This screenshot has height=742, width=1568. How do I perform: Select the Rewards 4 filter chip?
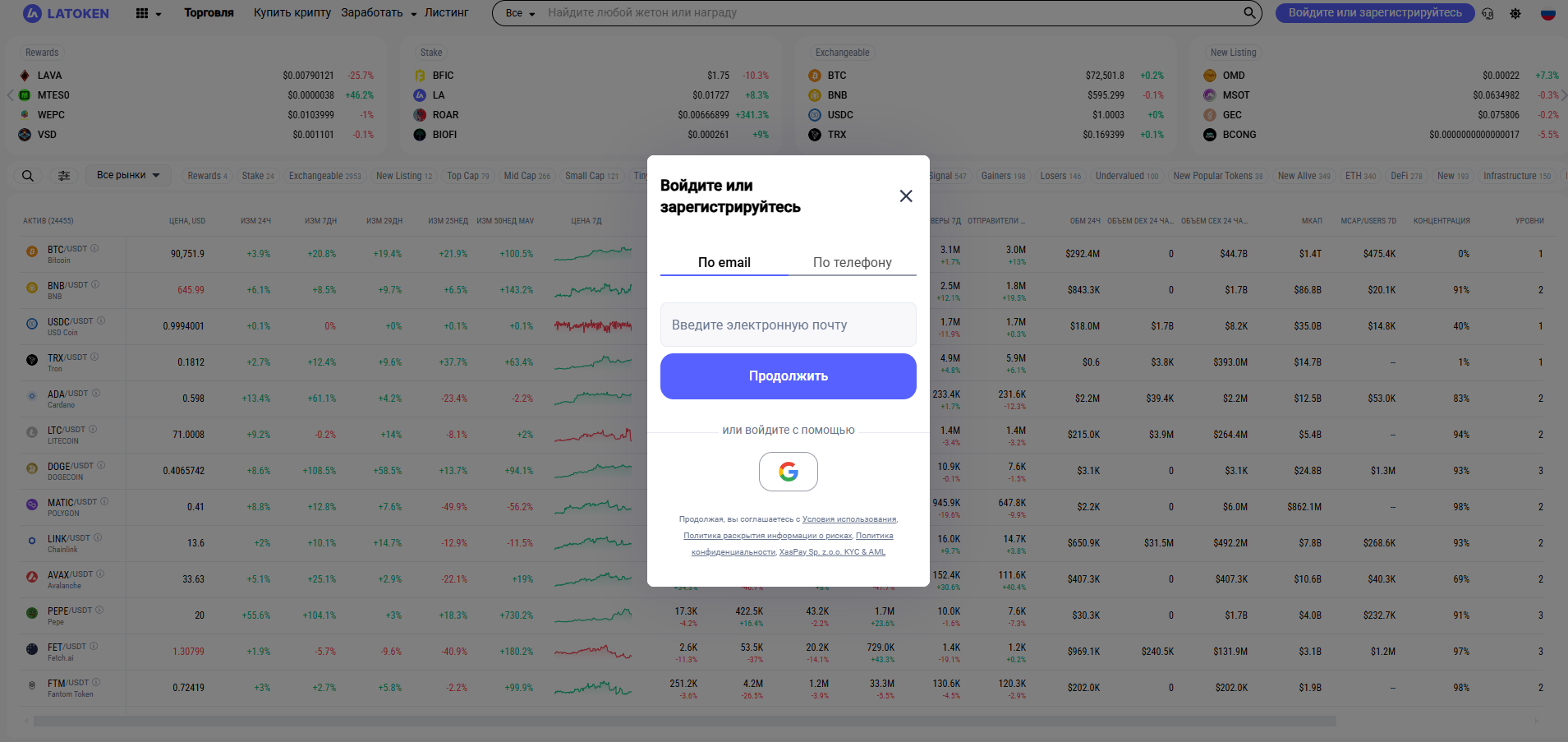point(207,176)
